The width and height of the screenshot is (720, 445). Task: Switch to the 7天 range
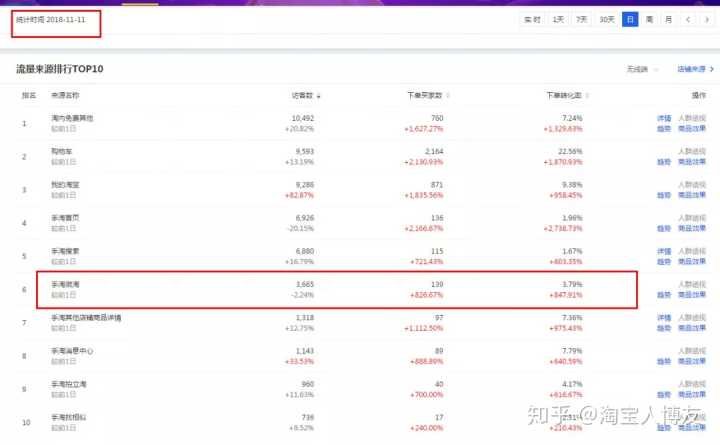[582, 20]
